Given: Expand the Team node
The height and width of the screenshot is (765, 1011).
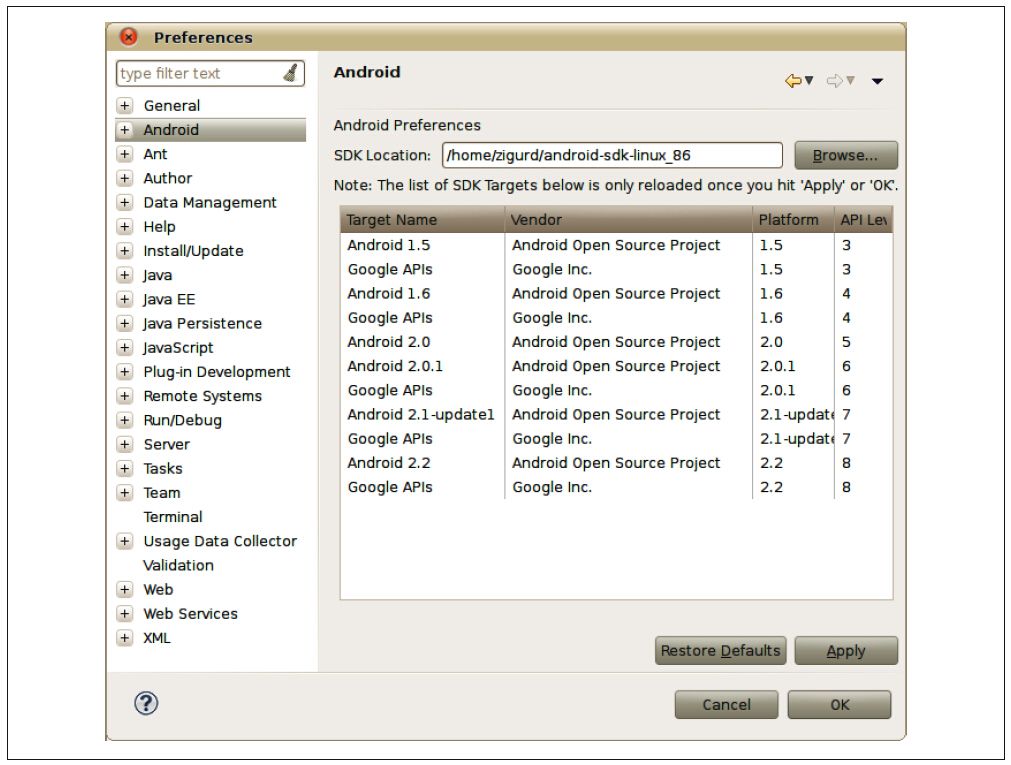Looking at the screenshot, I should tap(125, 492).
